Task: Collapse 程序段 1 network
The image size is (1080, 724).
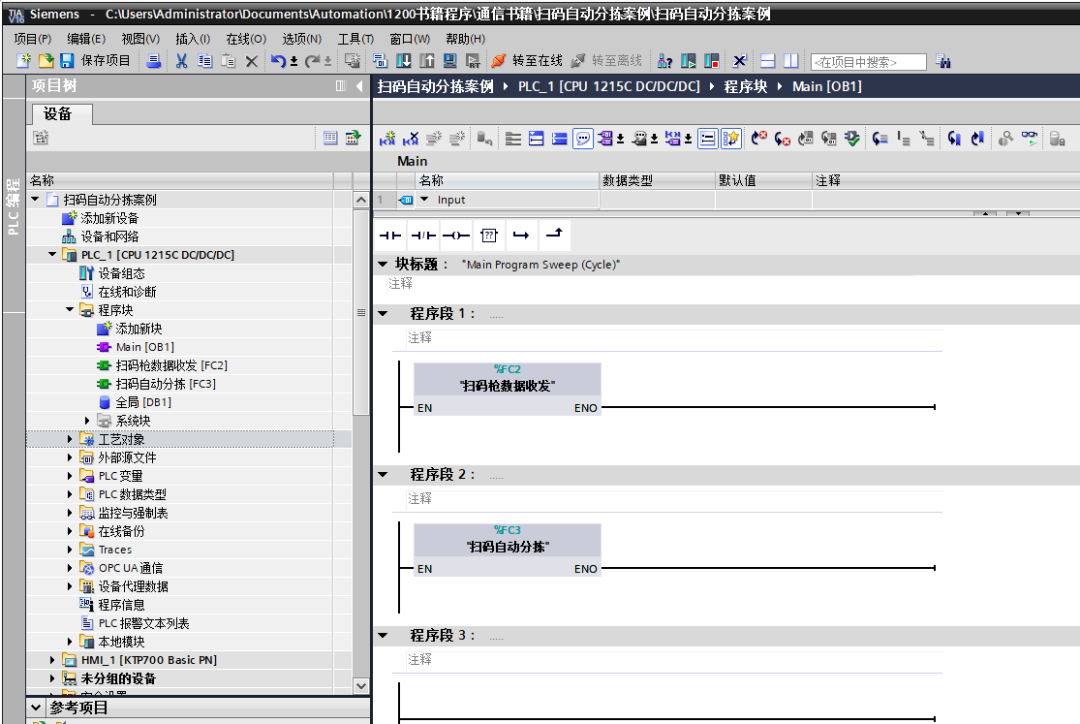Action: [x=383, y=314]
